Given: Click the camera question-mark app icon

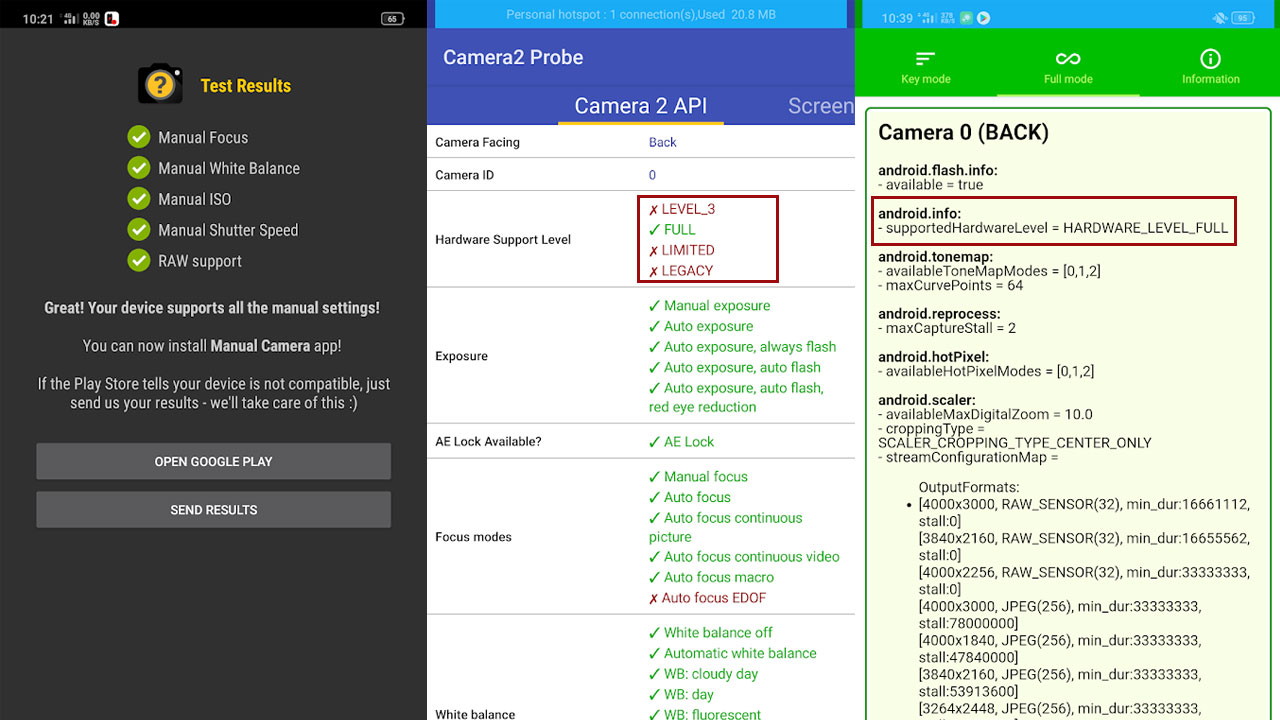Looking at the screenshot, I should tap(160, 84).
